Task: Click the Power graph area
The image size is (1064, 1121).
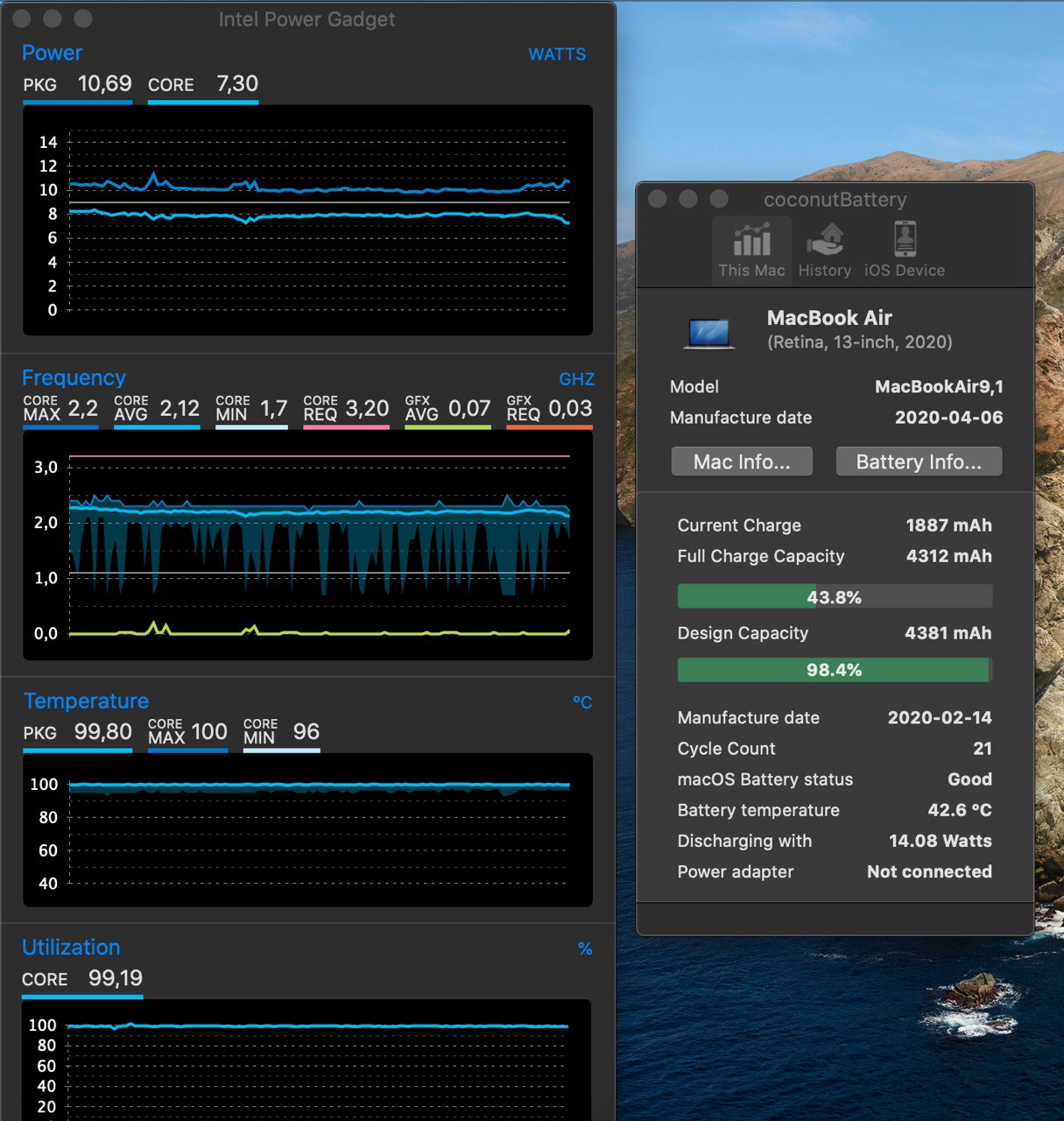Action: click(x=307, y=220)
